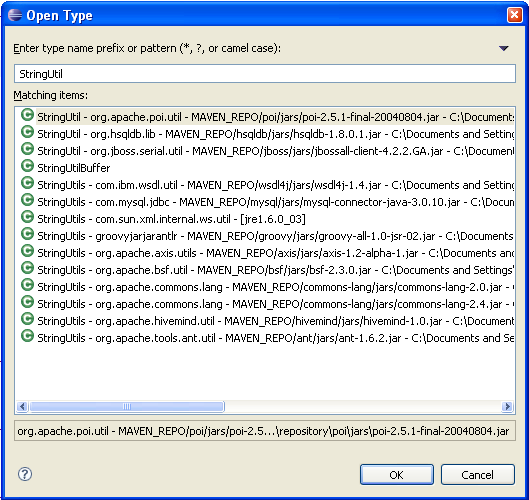Click scrollbar right arrow in results list
Screen dimensions: 529x500
507,406
